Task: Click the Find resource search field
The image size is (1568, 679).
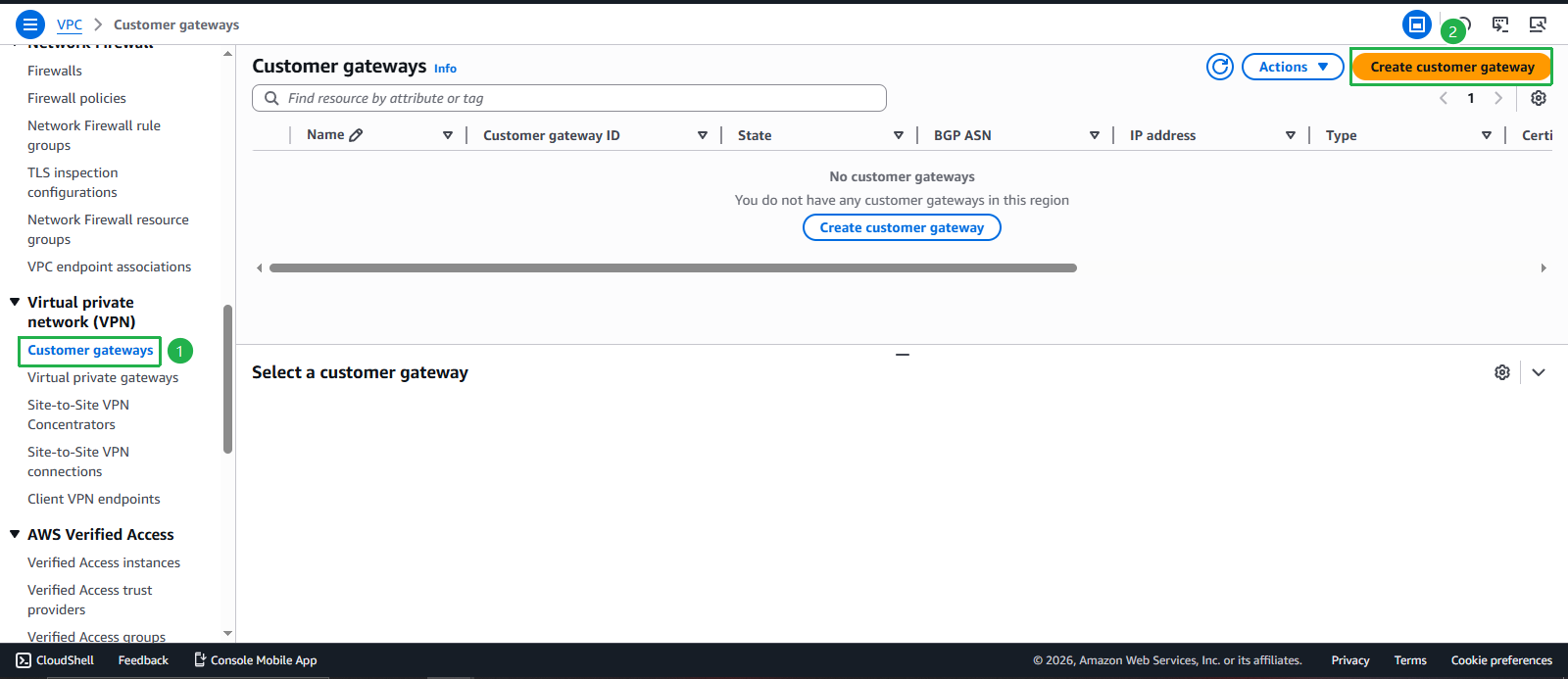Action: [569, 98]
